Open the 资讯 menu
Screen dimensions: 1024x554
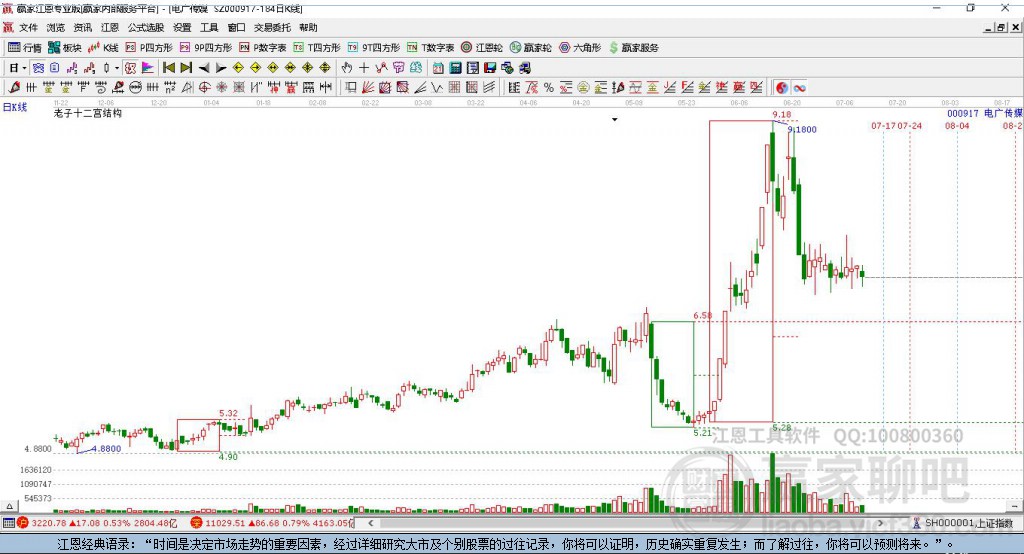(x=82, y=27)
